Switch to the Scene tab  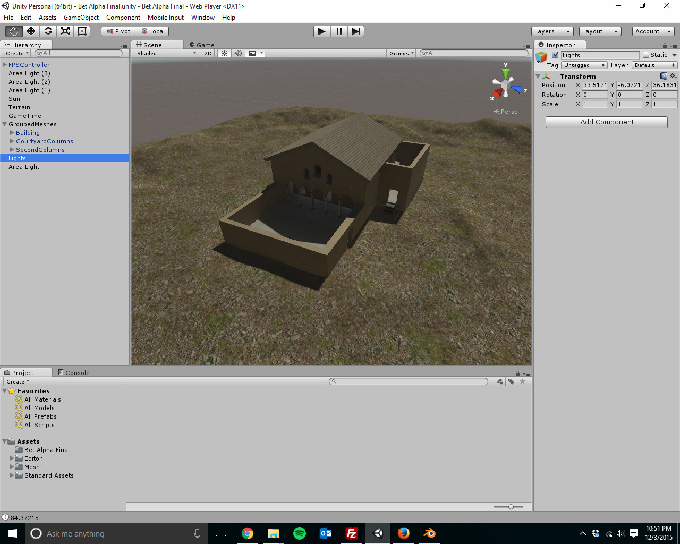point(157,45)
